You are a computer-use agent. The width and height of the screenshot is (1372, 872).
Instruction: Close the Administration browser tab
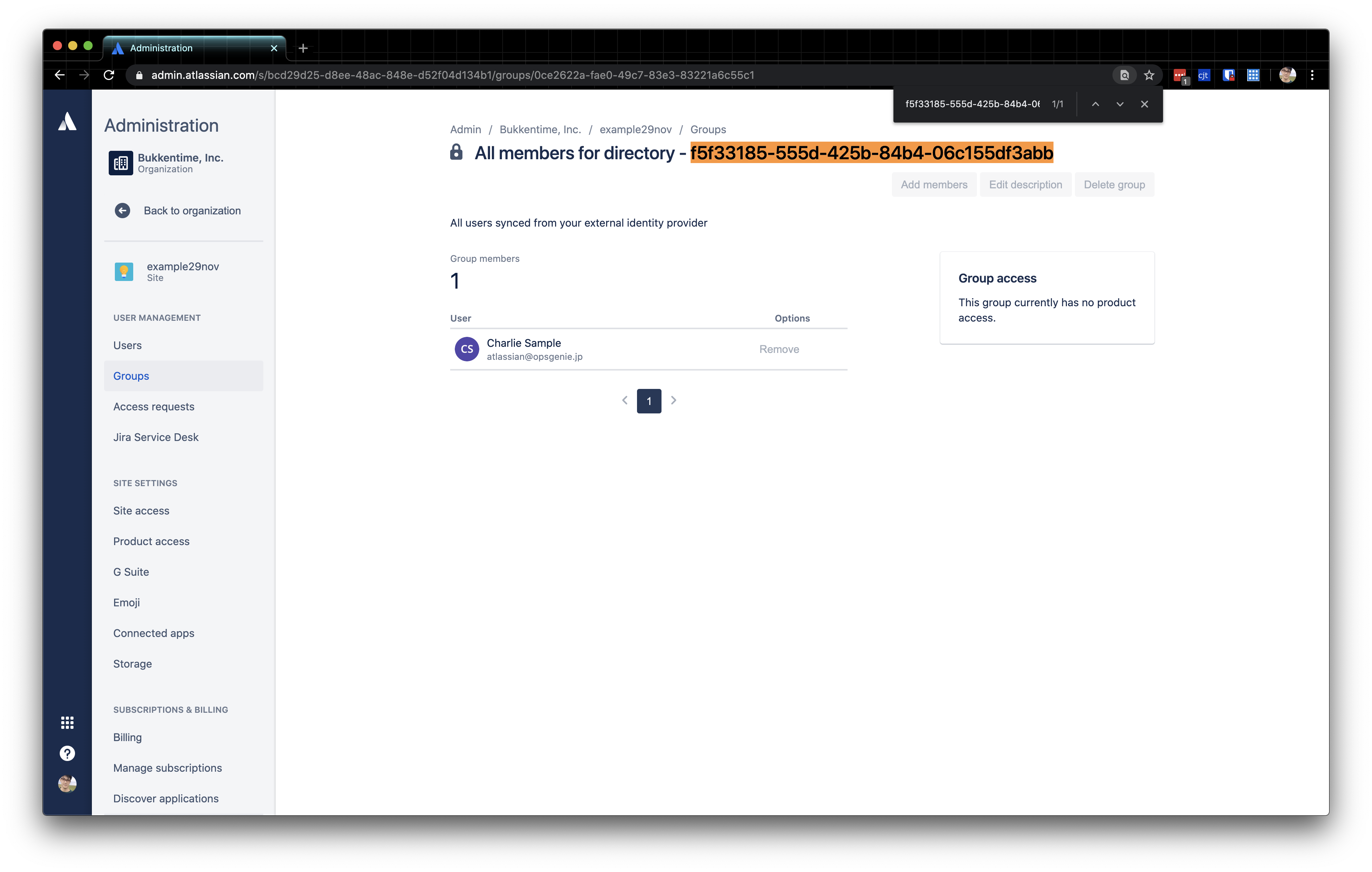coord(274,48)
